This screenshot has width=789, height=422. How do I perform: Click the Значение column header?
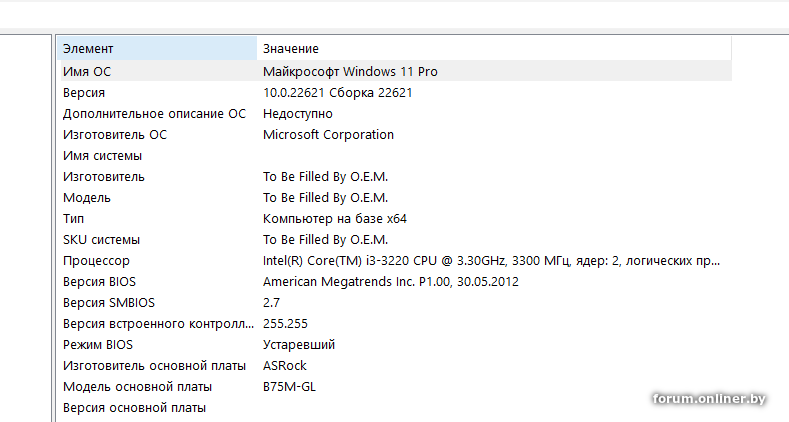tap(494, 48)
